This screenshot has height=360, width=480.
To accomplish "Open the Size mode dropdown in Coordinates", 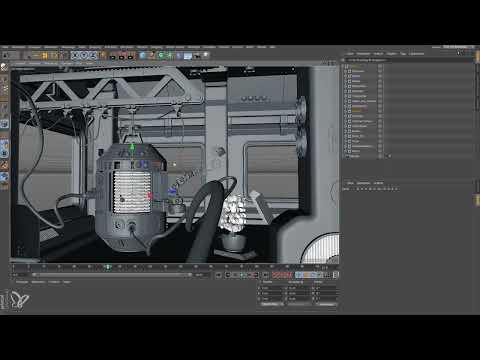I will click(x=299, y=304).
